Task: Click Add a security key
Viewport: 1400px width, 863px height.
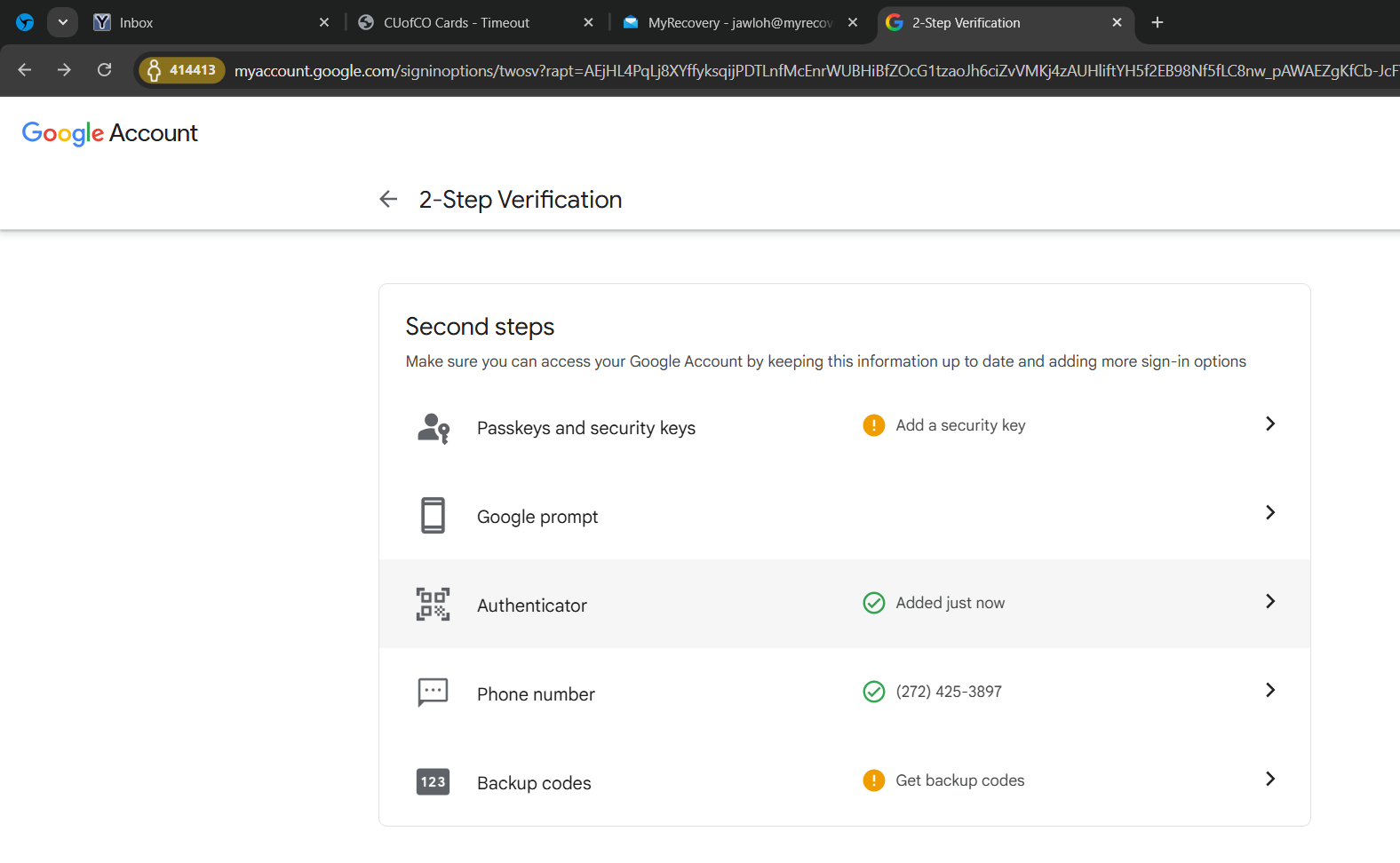Action: click(x=960, y=425)
